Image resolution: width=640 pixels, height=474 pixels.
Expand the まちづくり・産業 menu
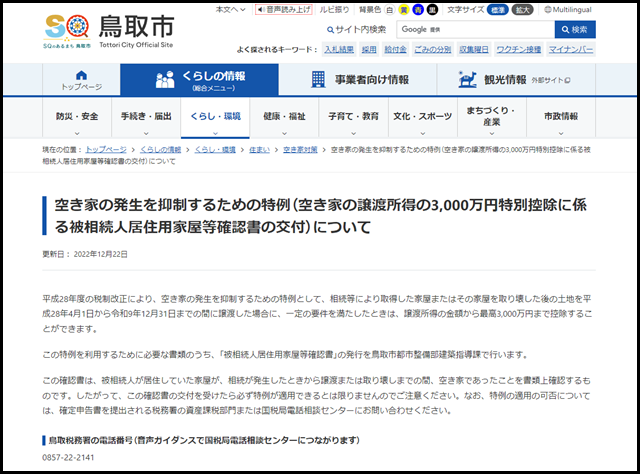[491, 119]
